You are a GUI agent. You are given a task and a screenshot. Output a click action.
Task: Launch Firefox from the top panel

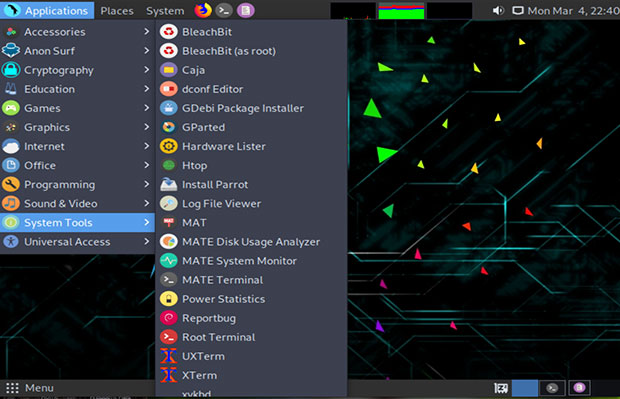203,10
